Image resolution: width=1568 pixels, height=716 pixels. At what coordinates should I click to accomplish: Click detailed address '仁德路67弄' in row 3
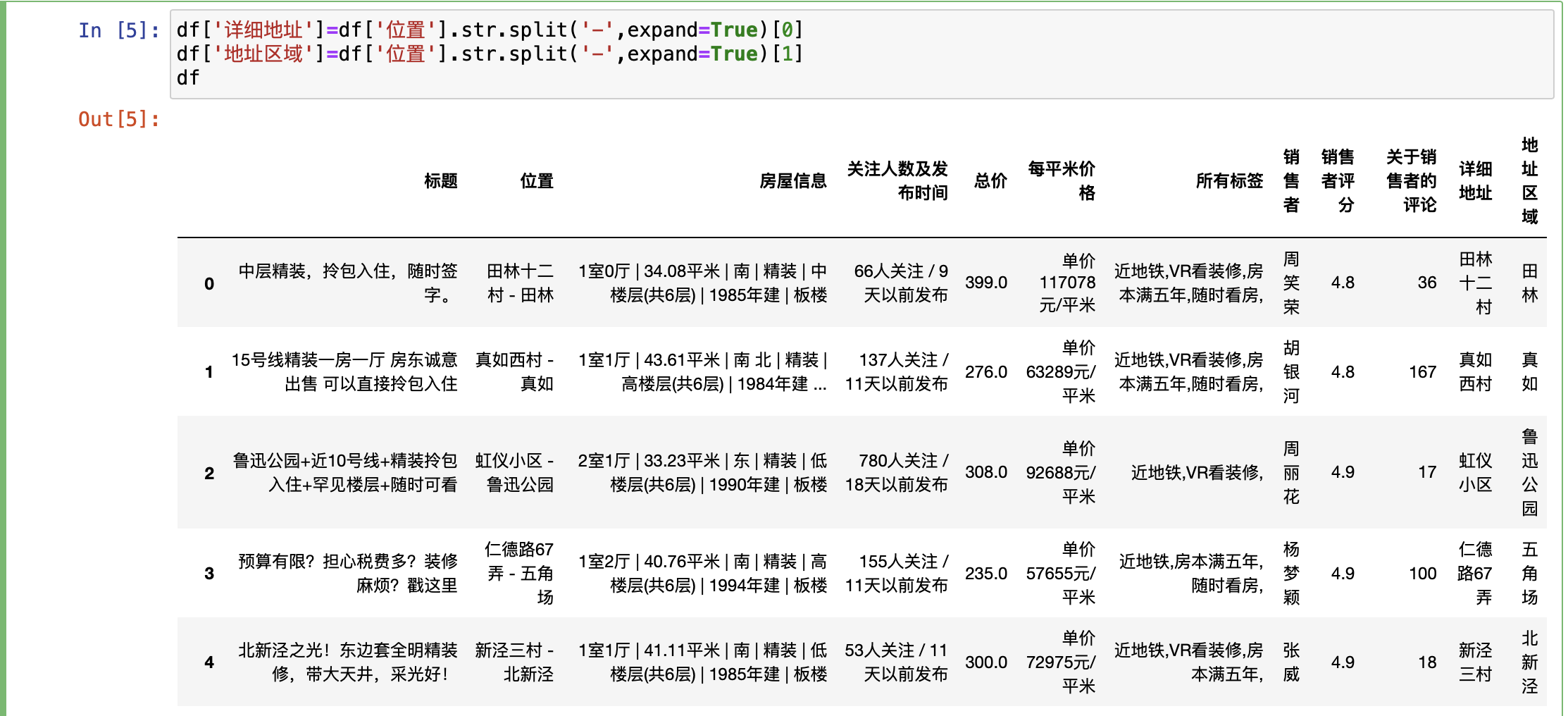(1475, 574)
